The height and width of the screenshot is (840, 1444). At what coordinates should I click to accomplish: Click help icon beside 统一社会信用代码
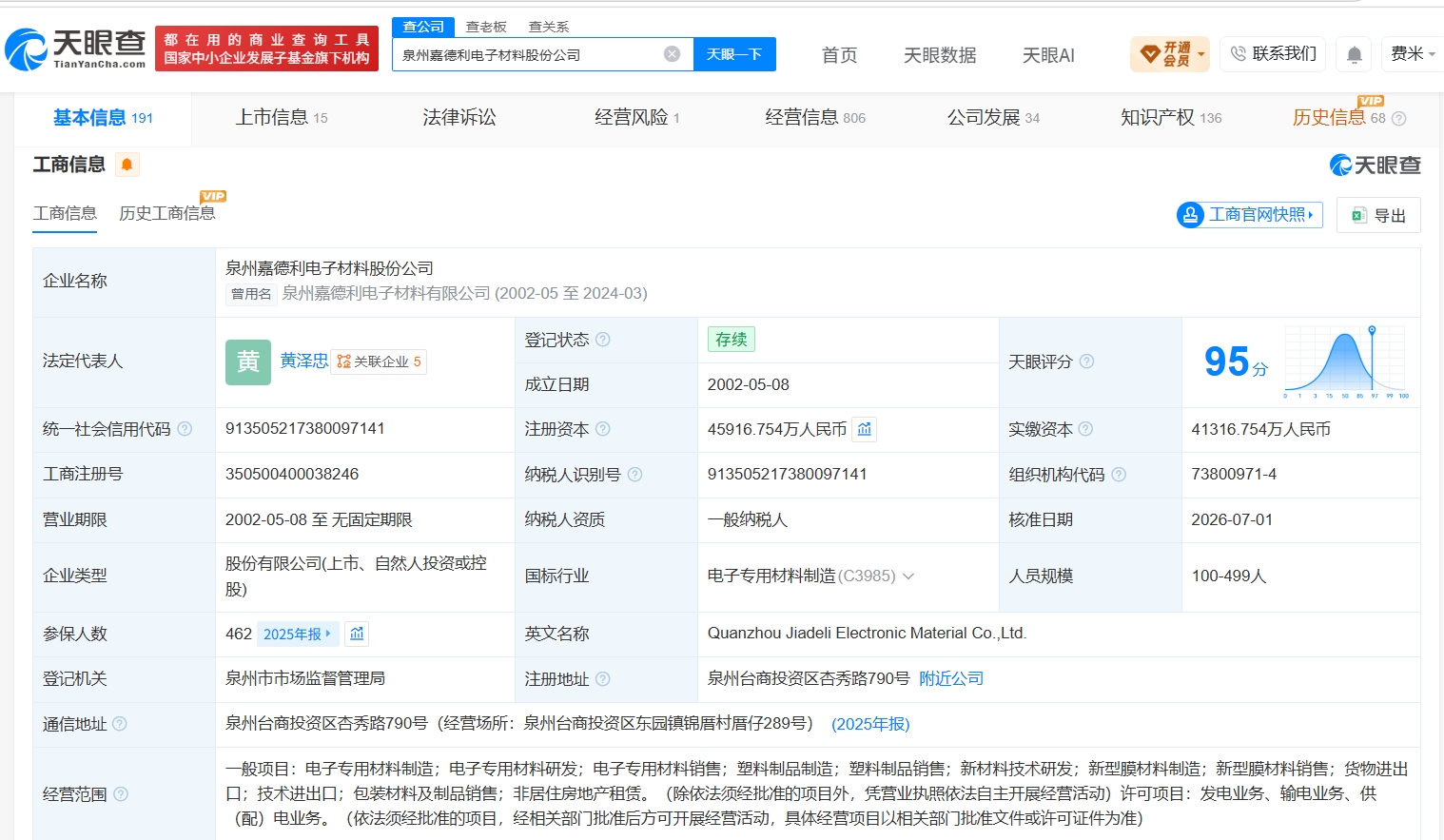pyautogui.click(x=185, y=429)
